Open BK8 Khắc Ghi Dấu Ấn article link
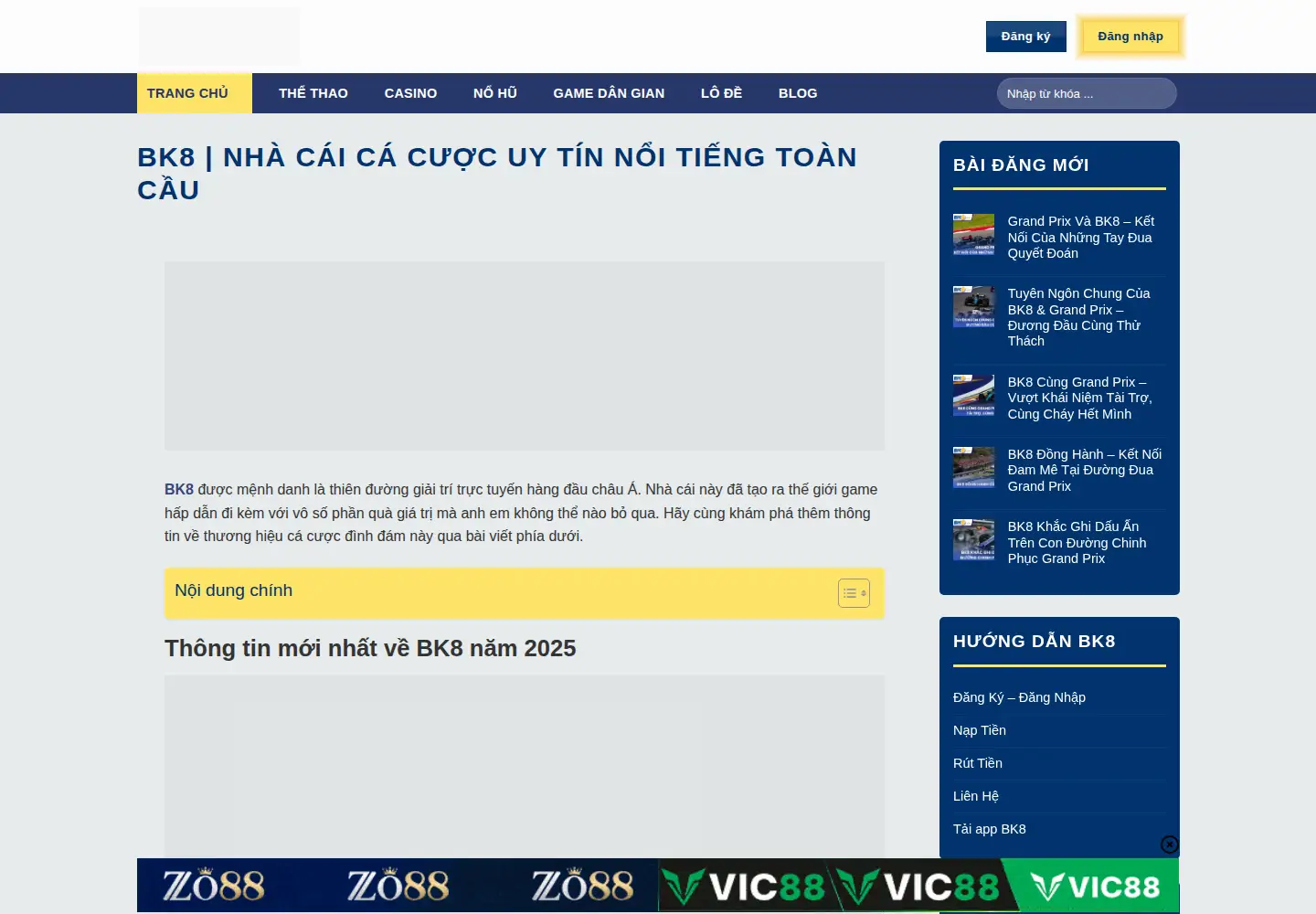Viewport: 1316px width, 914px height. click(x=1077, y=542)
